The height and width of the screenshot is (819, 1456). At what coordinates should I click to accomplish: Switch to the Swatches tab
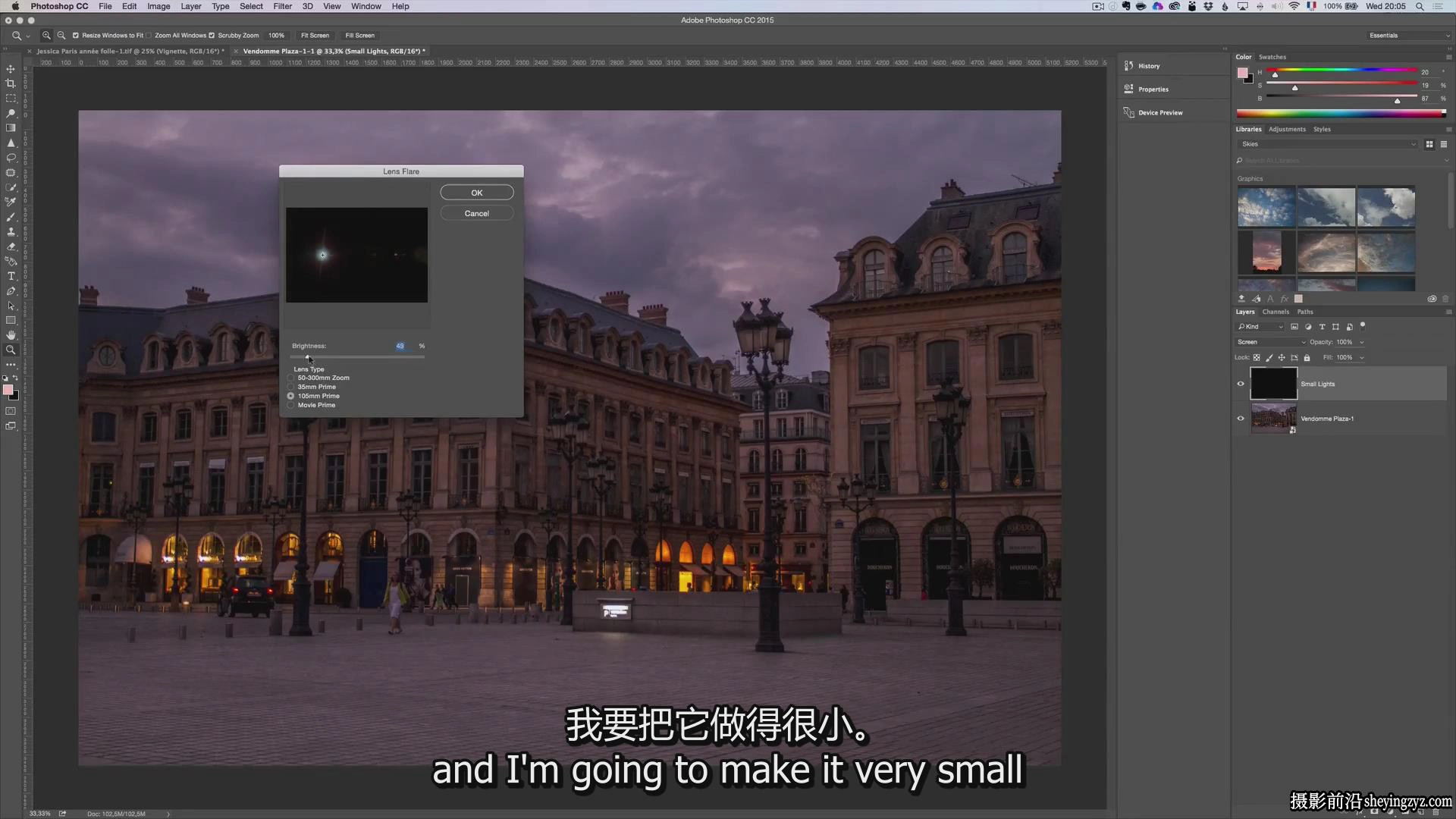tap(1272, 57)
